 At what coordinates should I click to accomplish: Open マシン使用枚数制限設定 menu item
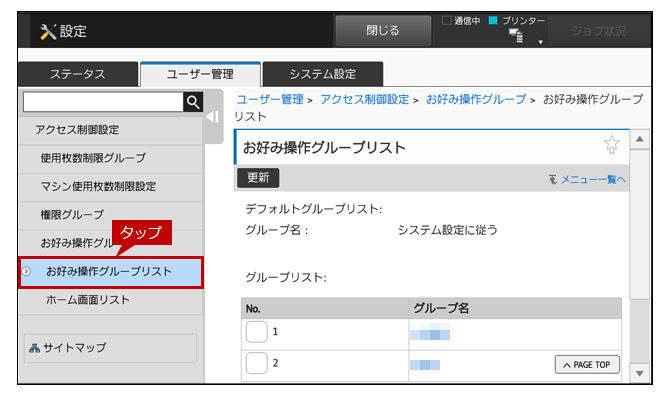point(111,187)
